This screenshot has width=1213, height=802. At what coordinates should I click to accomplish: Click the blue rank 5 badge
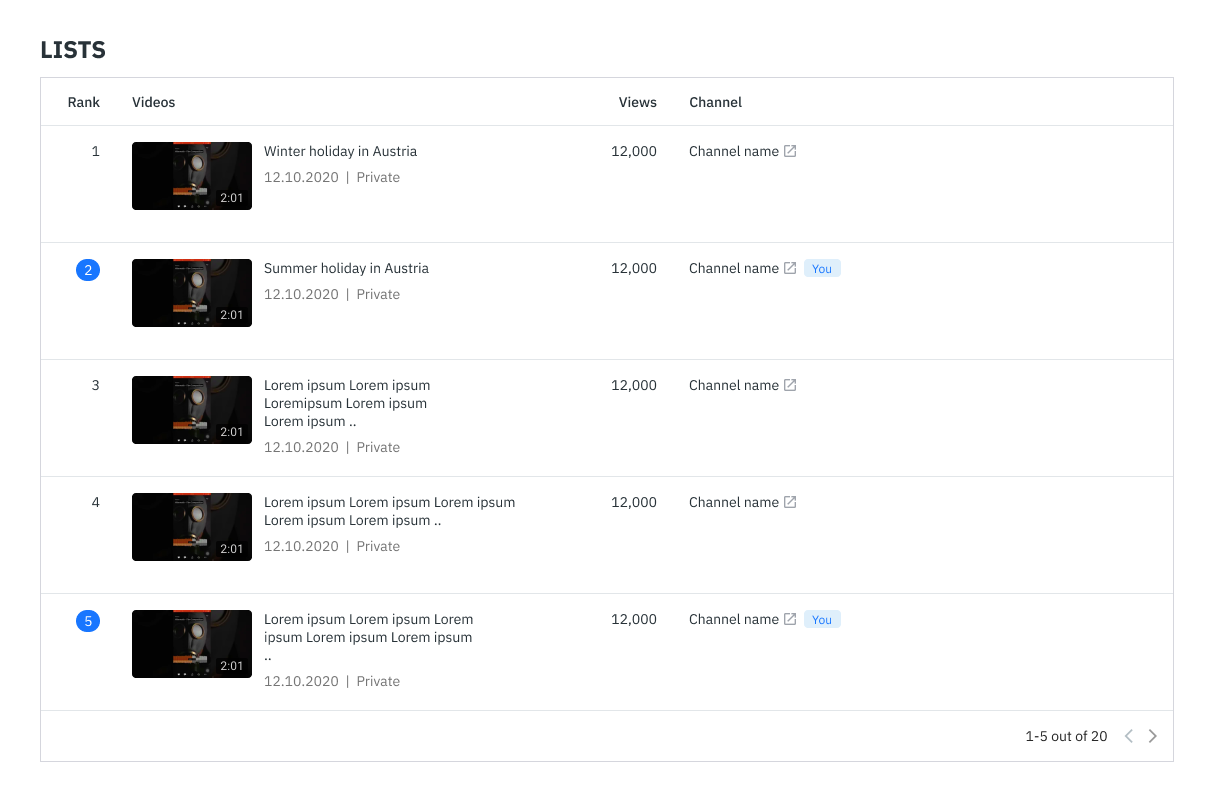(x=88, y=621)
